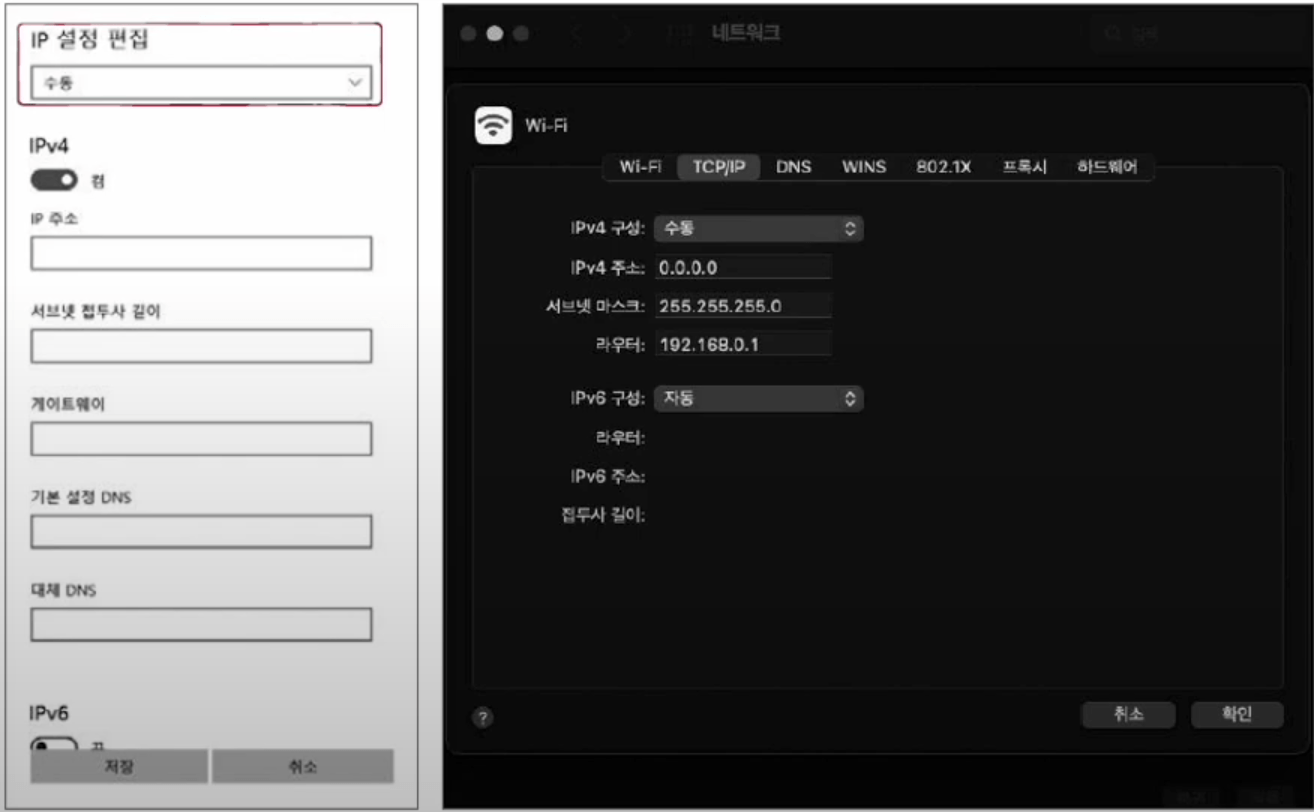The width and height of the screenshot is (1314, 812).
Task: Click the 서브넷 마스크 field showing 255.255.255.0
Action: click(743, 305)
